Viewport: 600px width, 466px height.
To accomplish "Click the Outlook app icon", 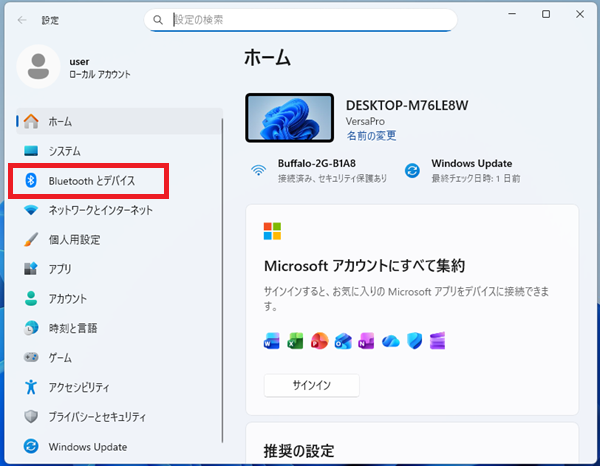I will pos(343,341).
